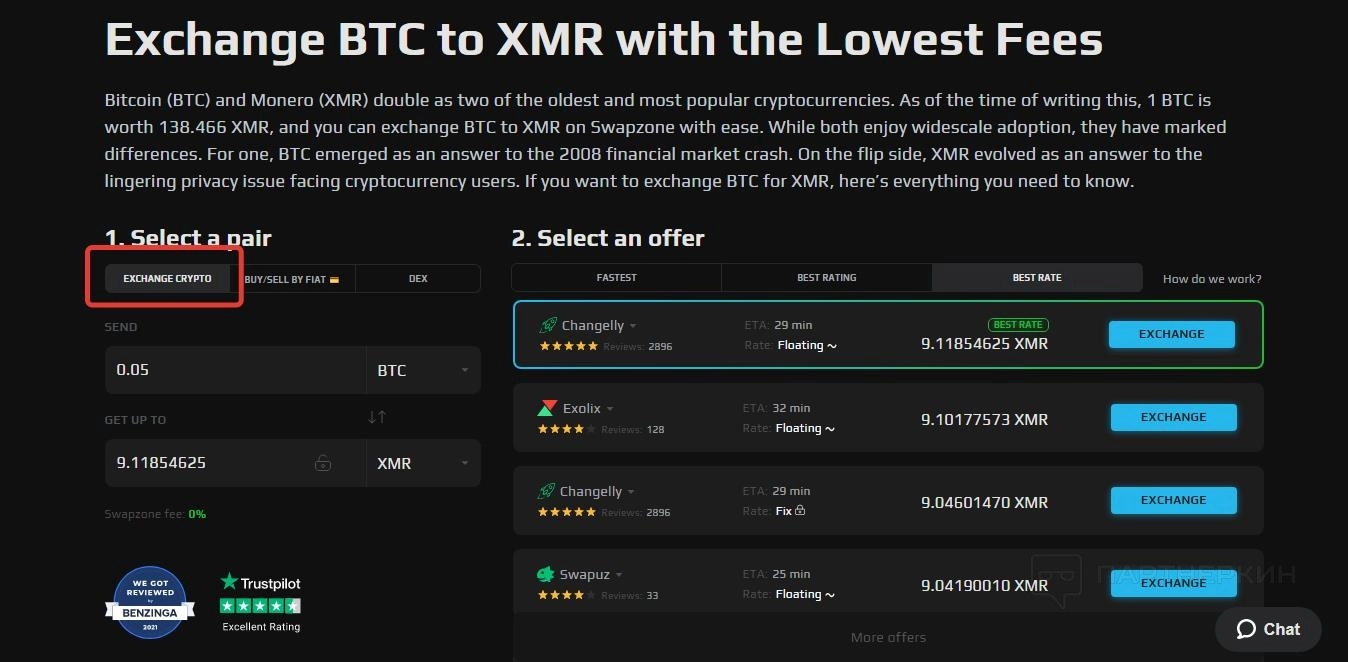Screen dimensions: 1348x662
Task: Open the "How do we work?" link
Action: (x=1212, y=279)
